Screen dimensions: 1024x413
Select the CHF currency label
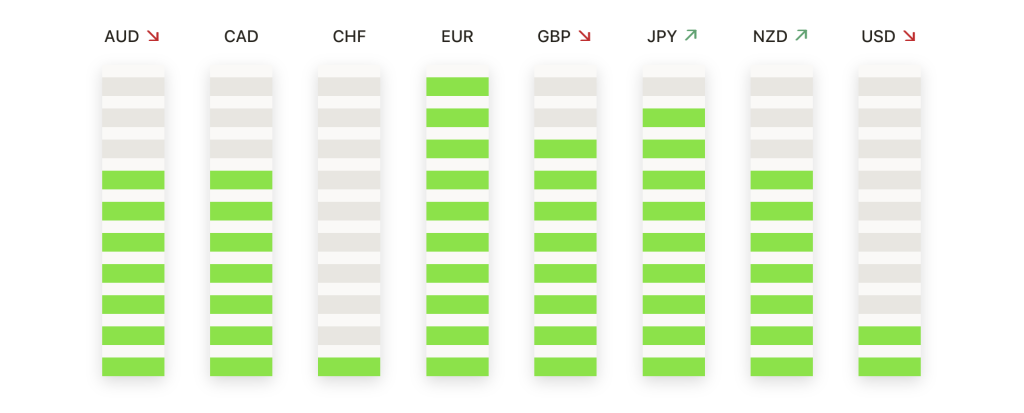[349, 37]
